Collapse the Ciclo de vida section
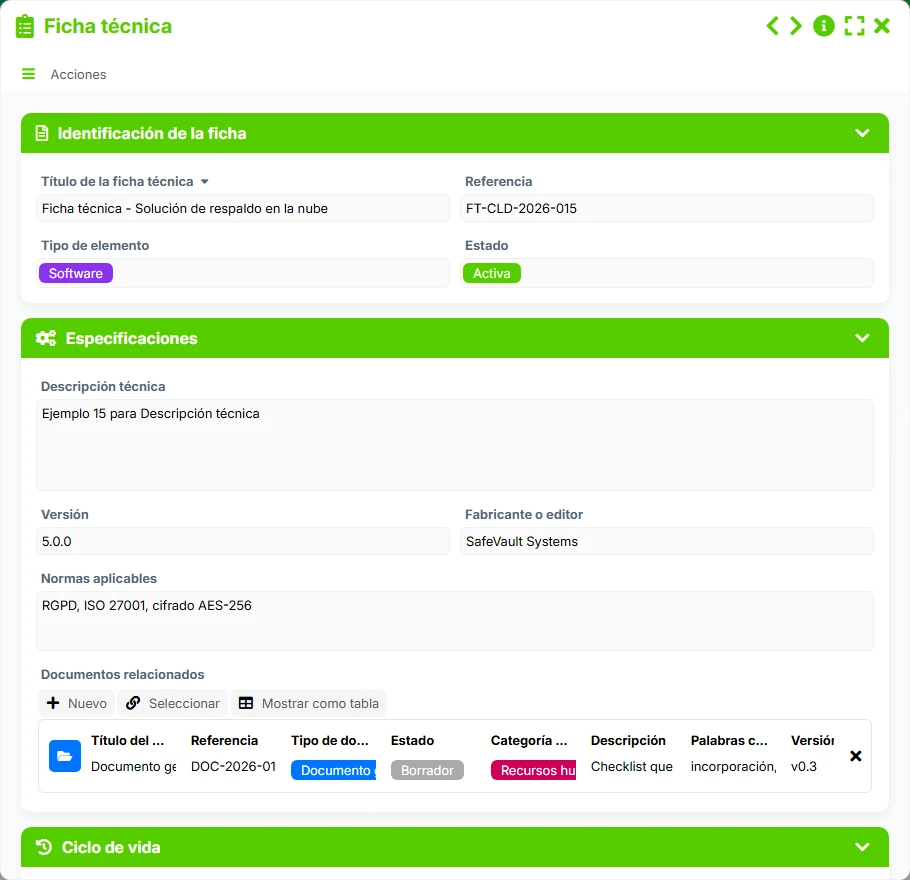The width and height of the screenshot is (910, 880). (x=862, y=847)
